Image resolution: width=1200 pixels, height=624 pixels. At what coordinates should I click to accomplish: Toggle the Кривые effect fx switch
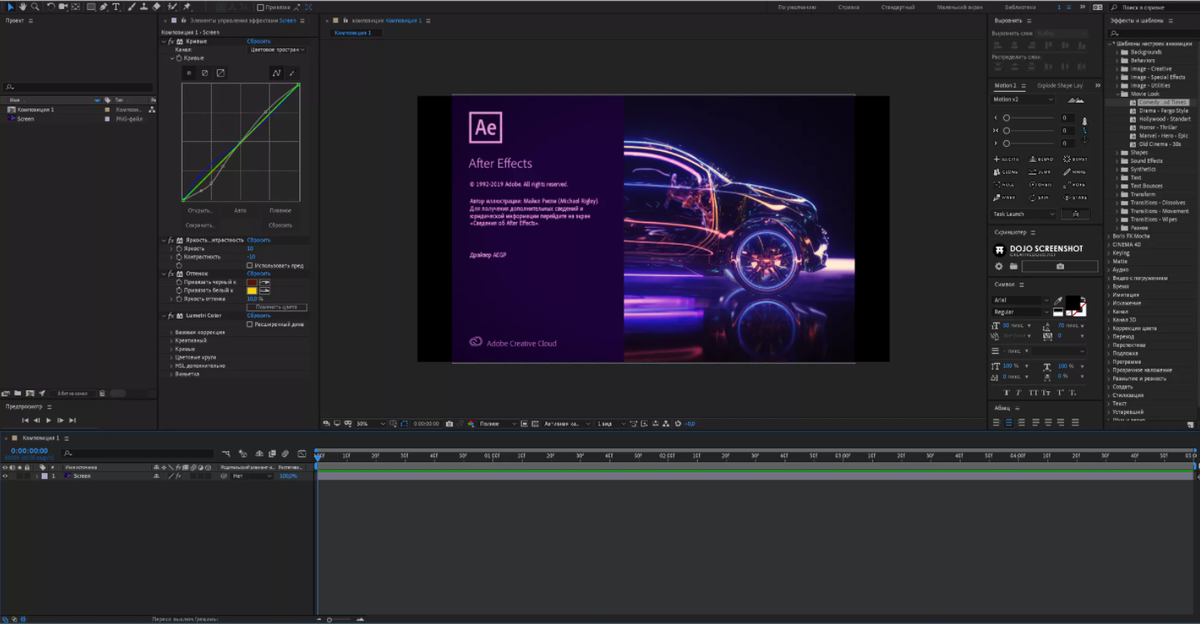171,41
